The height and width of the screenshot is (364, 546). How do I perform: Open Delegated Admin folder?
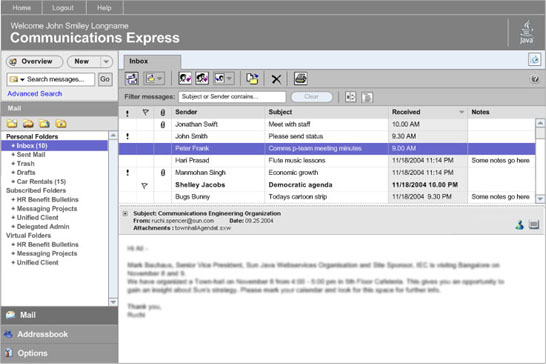click(x=43, y=226)
